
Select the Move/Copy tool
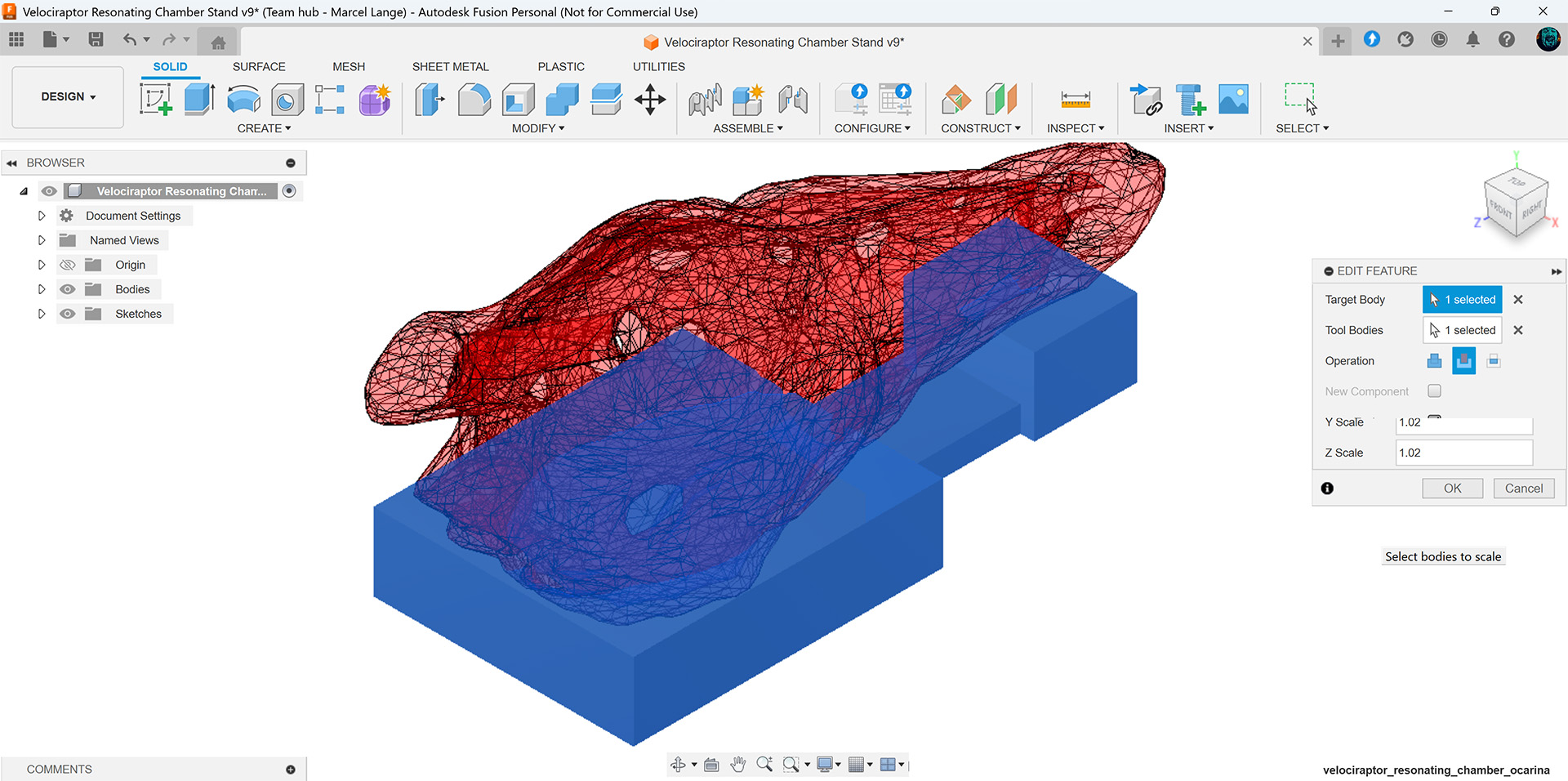[650, 100]
